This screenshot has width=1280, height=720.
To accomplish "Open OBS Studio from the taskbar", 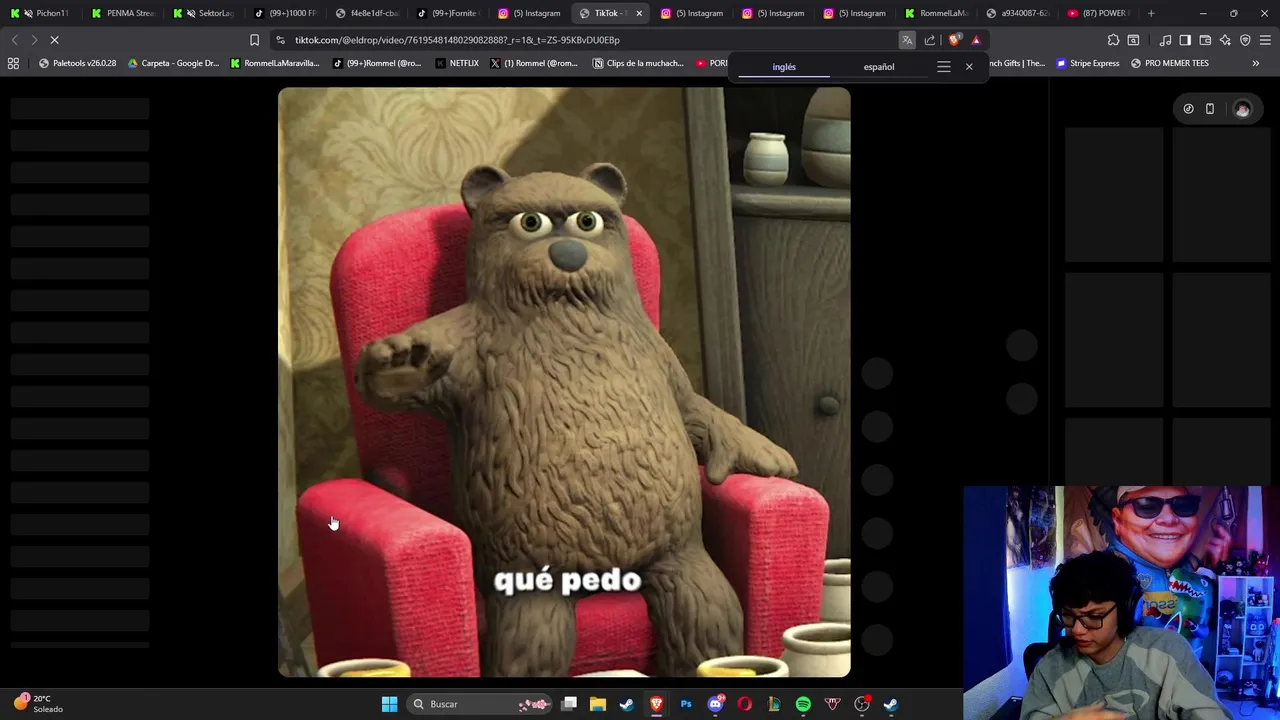I will (862, 704).
